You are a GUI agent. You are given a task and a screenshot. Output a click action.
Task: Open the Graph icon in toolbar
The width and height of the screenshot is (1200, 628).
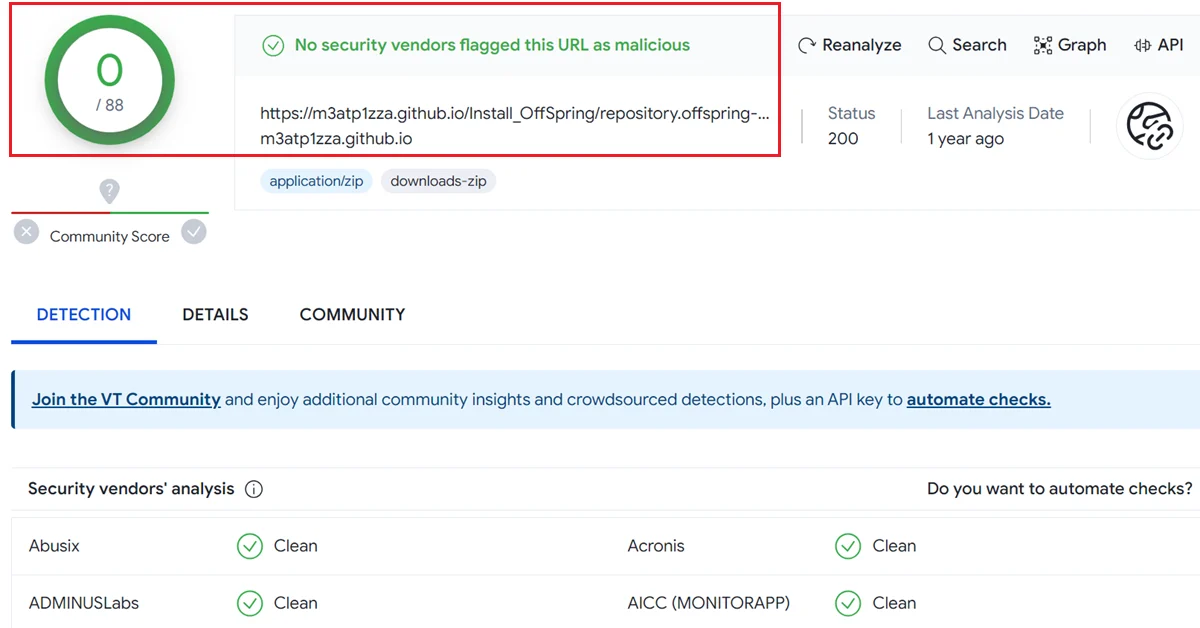(1043, 45)
